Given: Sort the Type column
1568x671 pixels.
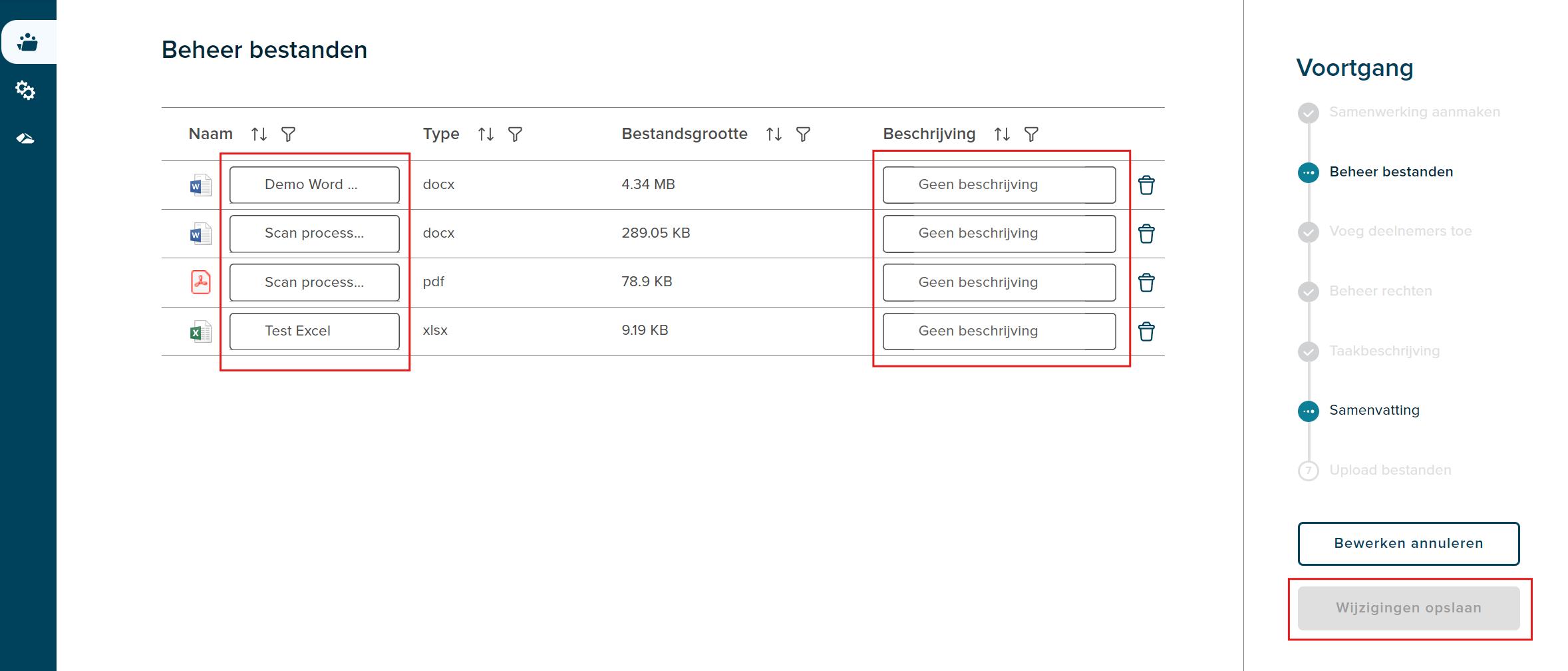Looking at the screenshot, I should point(486,134).
